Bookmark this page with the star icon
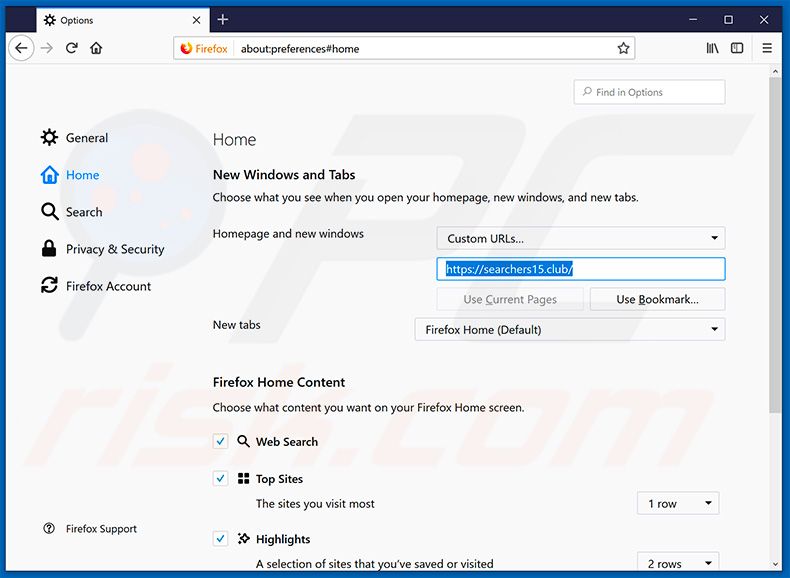 tap(623, 48)
